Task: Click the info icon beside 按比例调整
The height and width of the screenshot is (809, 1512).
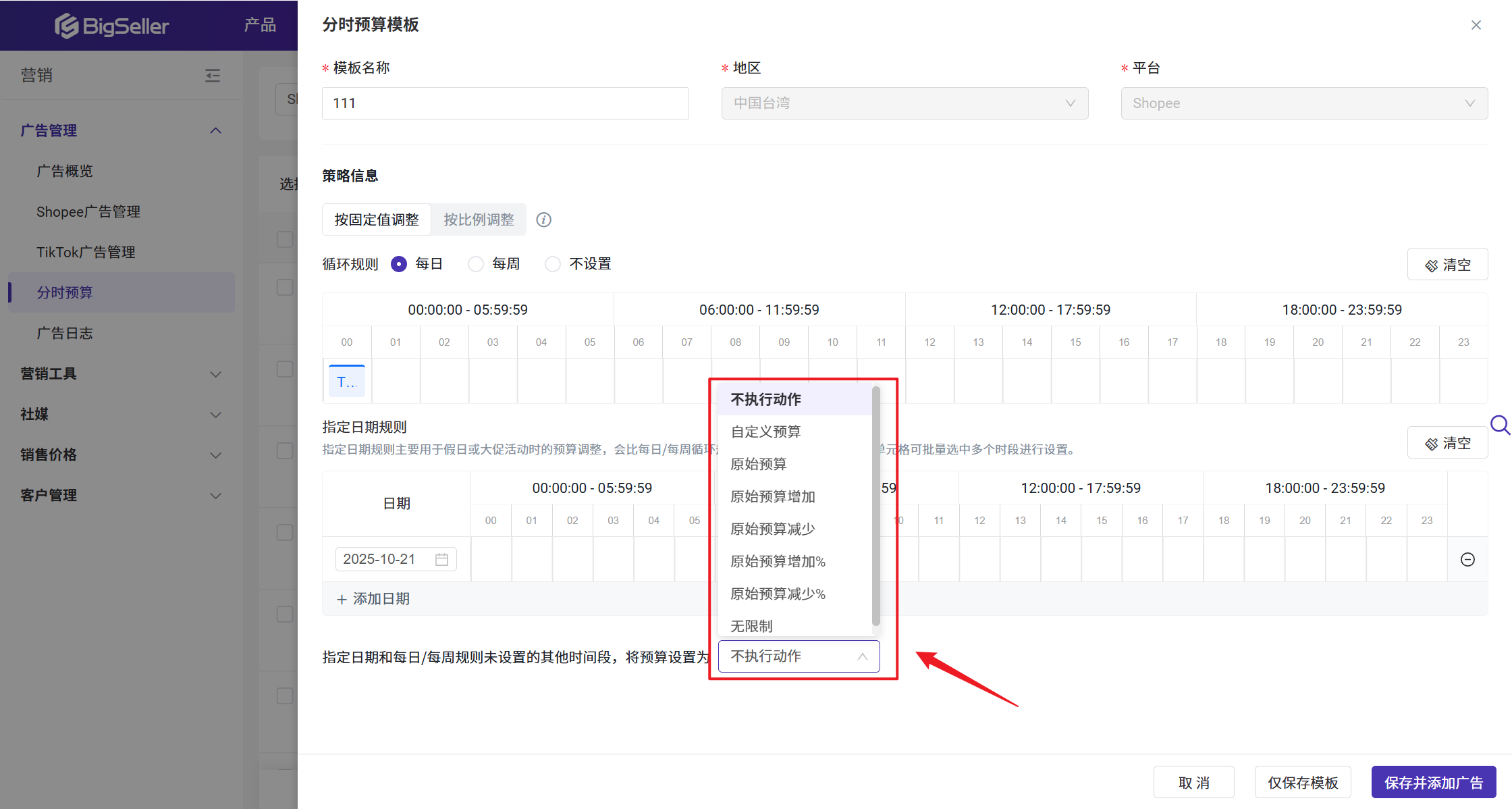Action: point(543,219)
